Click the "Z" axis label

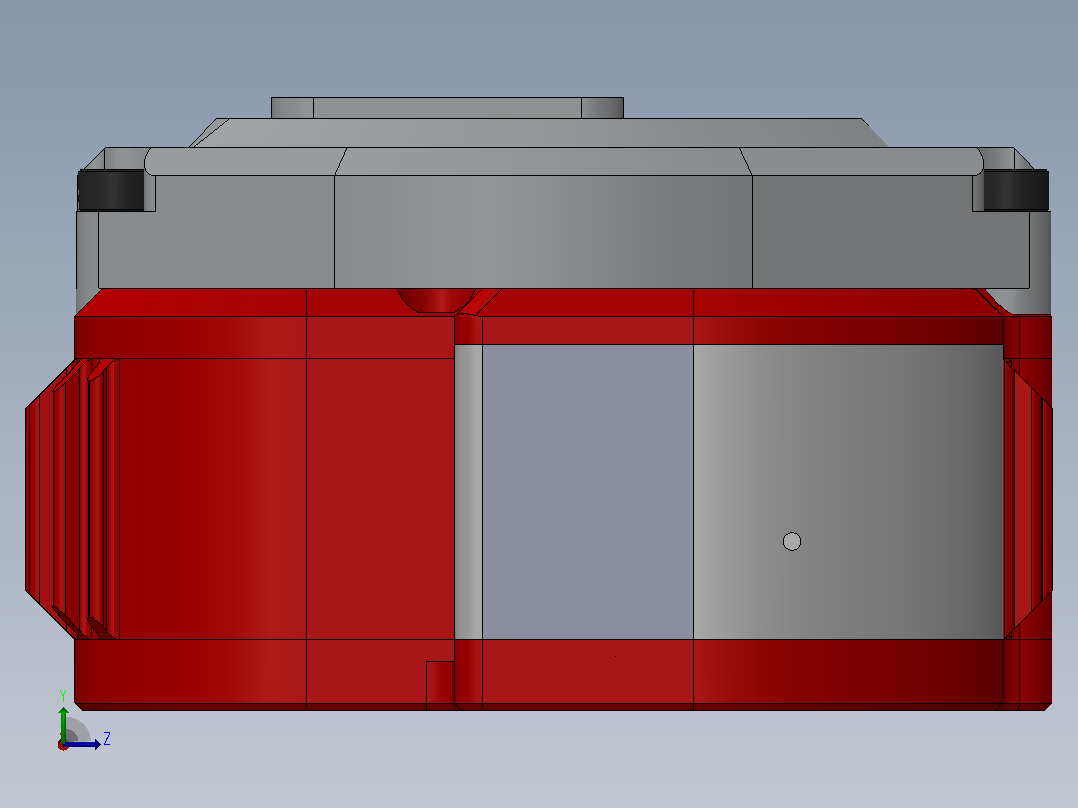click(x=107, y=739)
